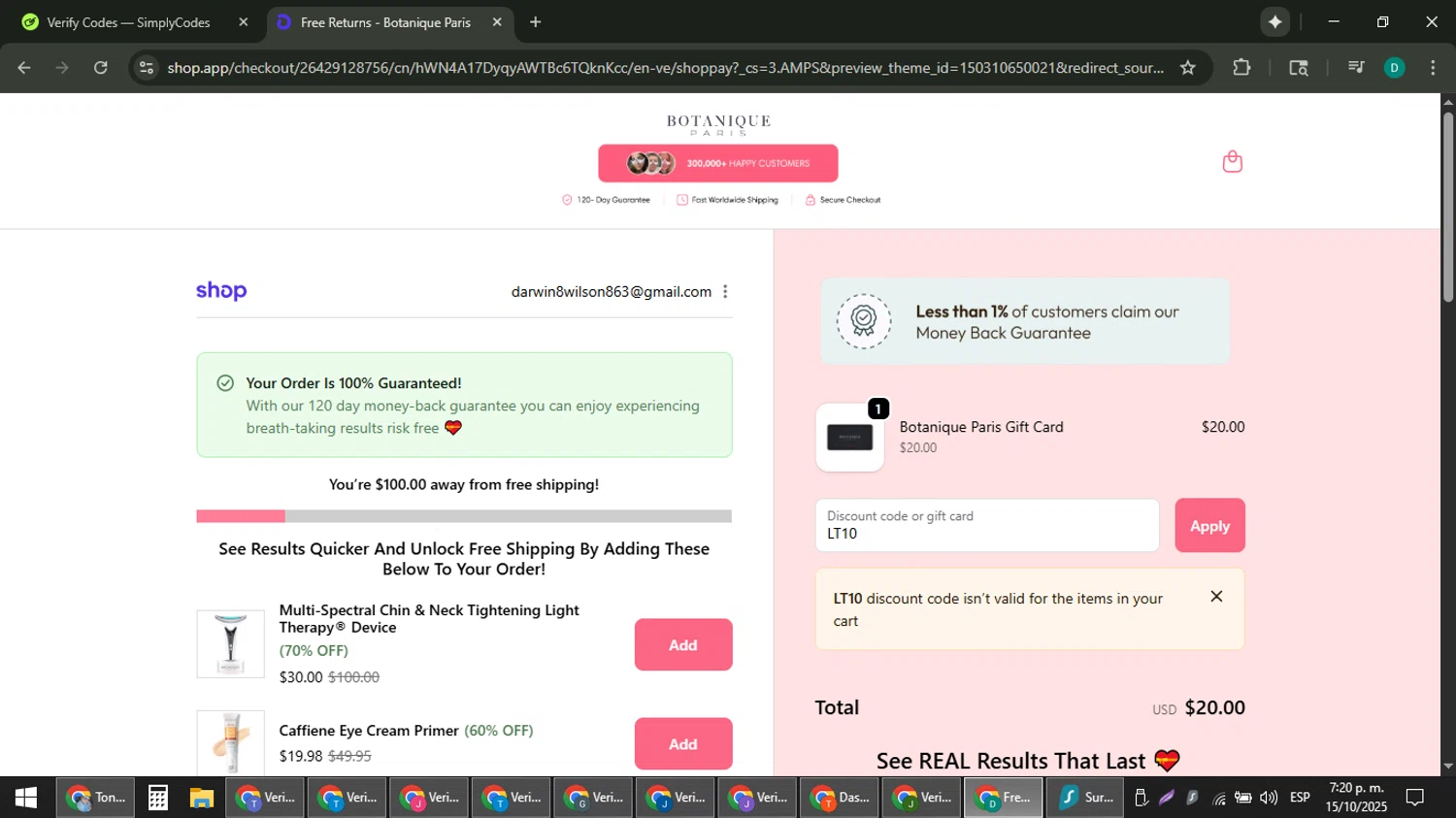The height and width of the screenshot is (818, 1456).
Task: Open the Chrome profile avatar D
Action: point(1395,68)
